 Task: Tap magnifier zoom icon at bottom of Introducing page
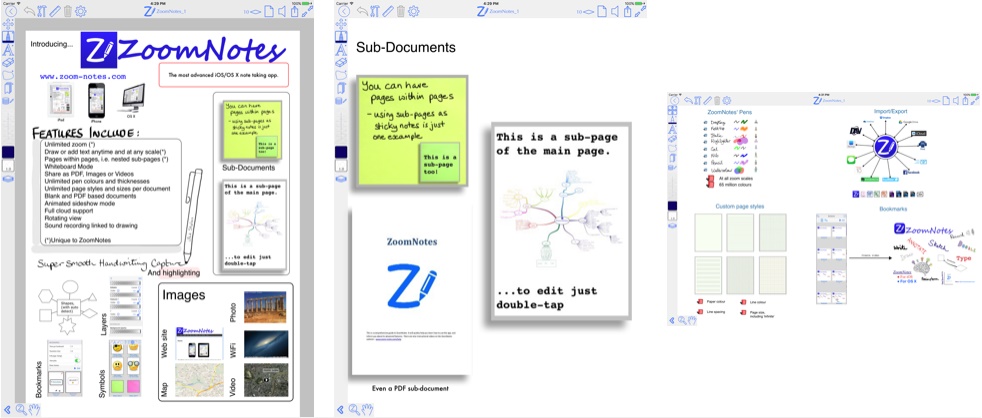[21, 409]
